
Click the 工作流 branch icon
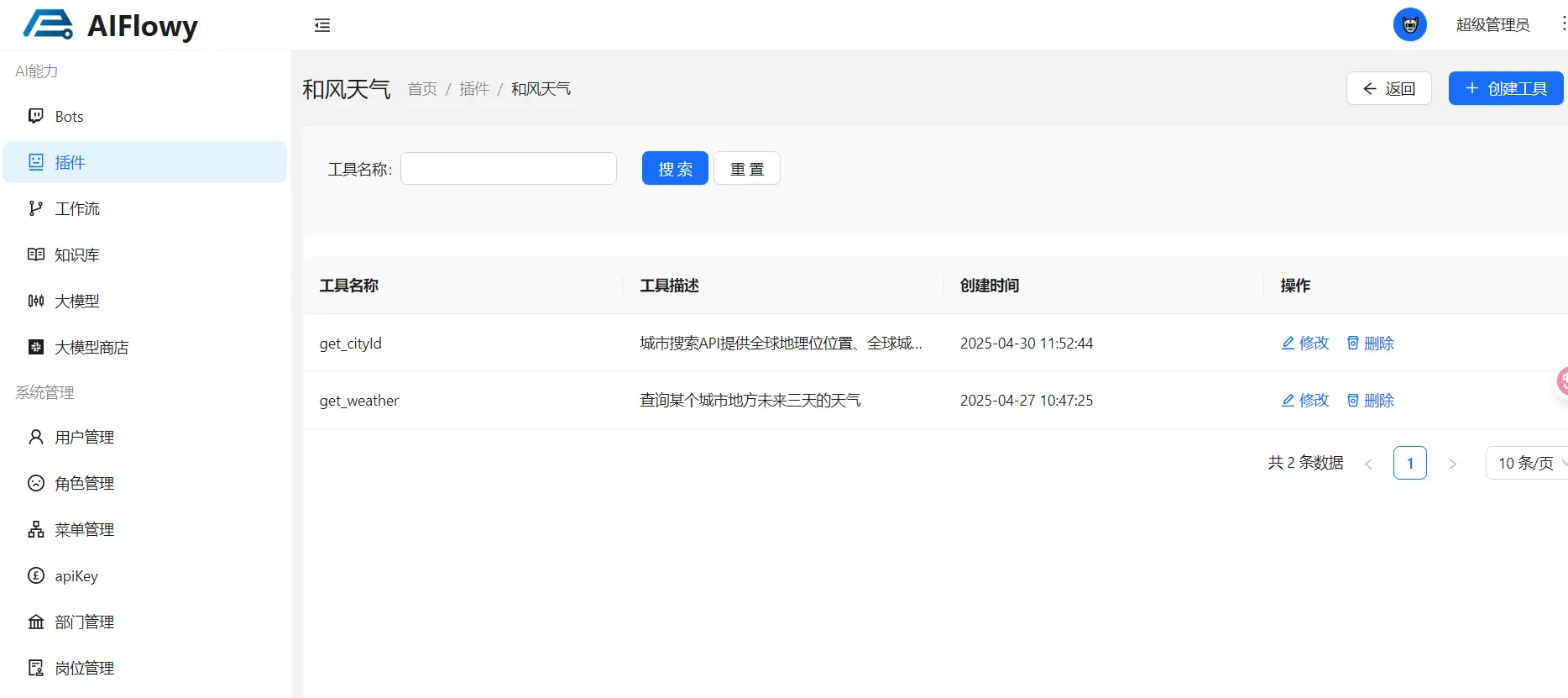click(36, 208)
